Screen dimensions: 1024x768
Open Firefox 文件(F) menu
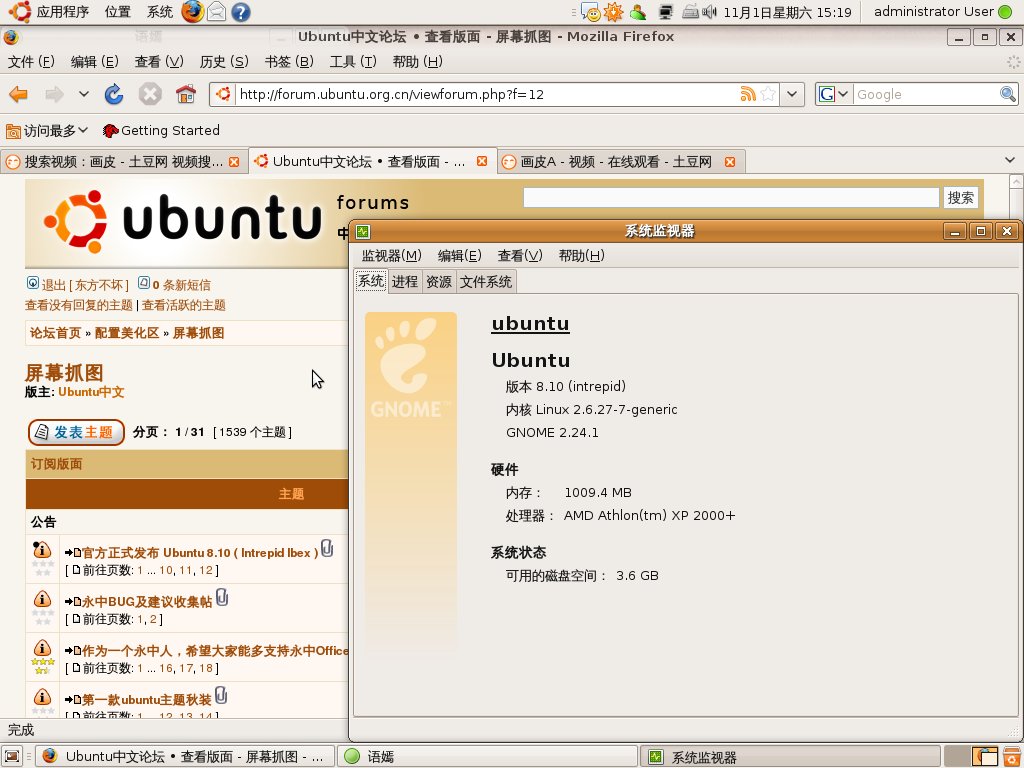coord(31,62)
